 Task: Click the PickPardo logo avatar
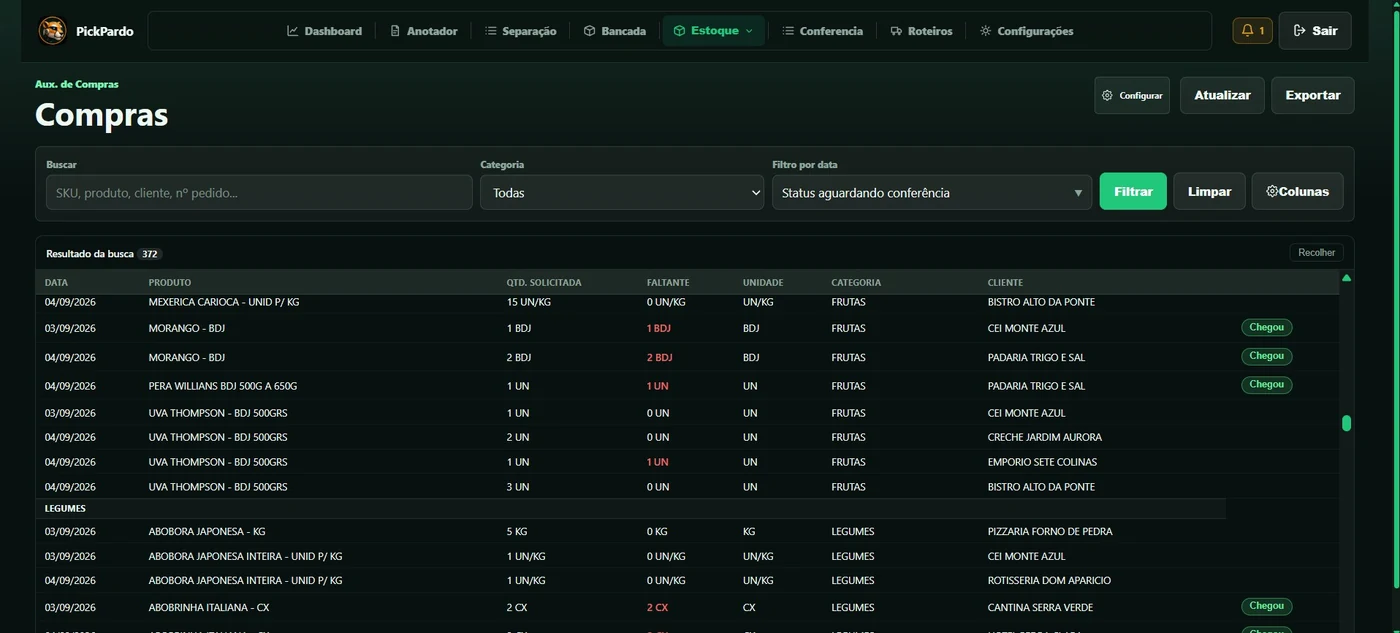[52, 31]
